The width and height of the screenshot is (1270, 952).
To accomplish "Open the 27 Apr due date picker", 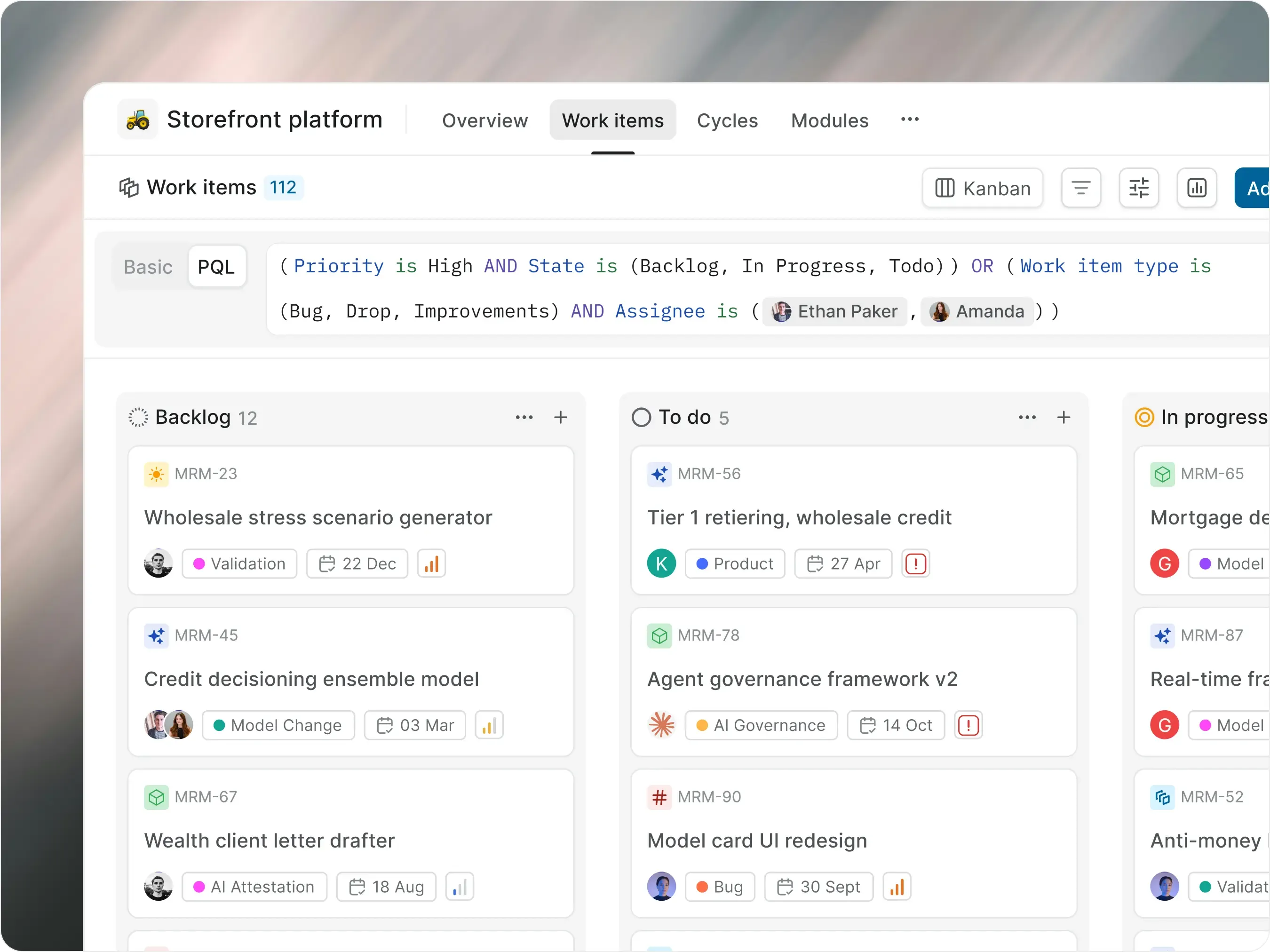I will click(x=843, y=564).
